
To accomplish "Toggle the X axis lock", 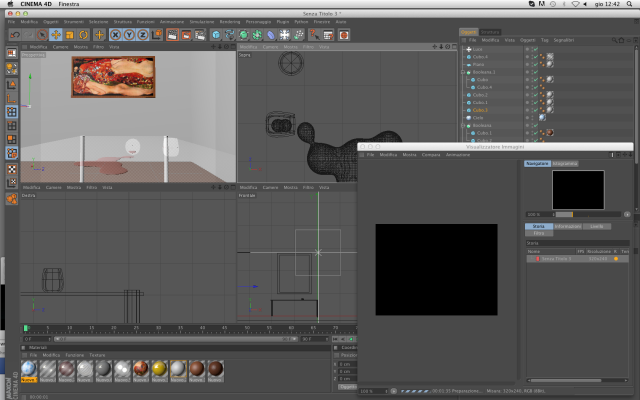I will tap(116, 35).
